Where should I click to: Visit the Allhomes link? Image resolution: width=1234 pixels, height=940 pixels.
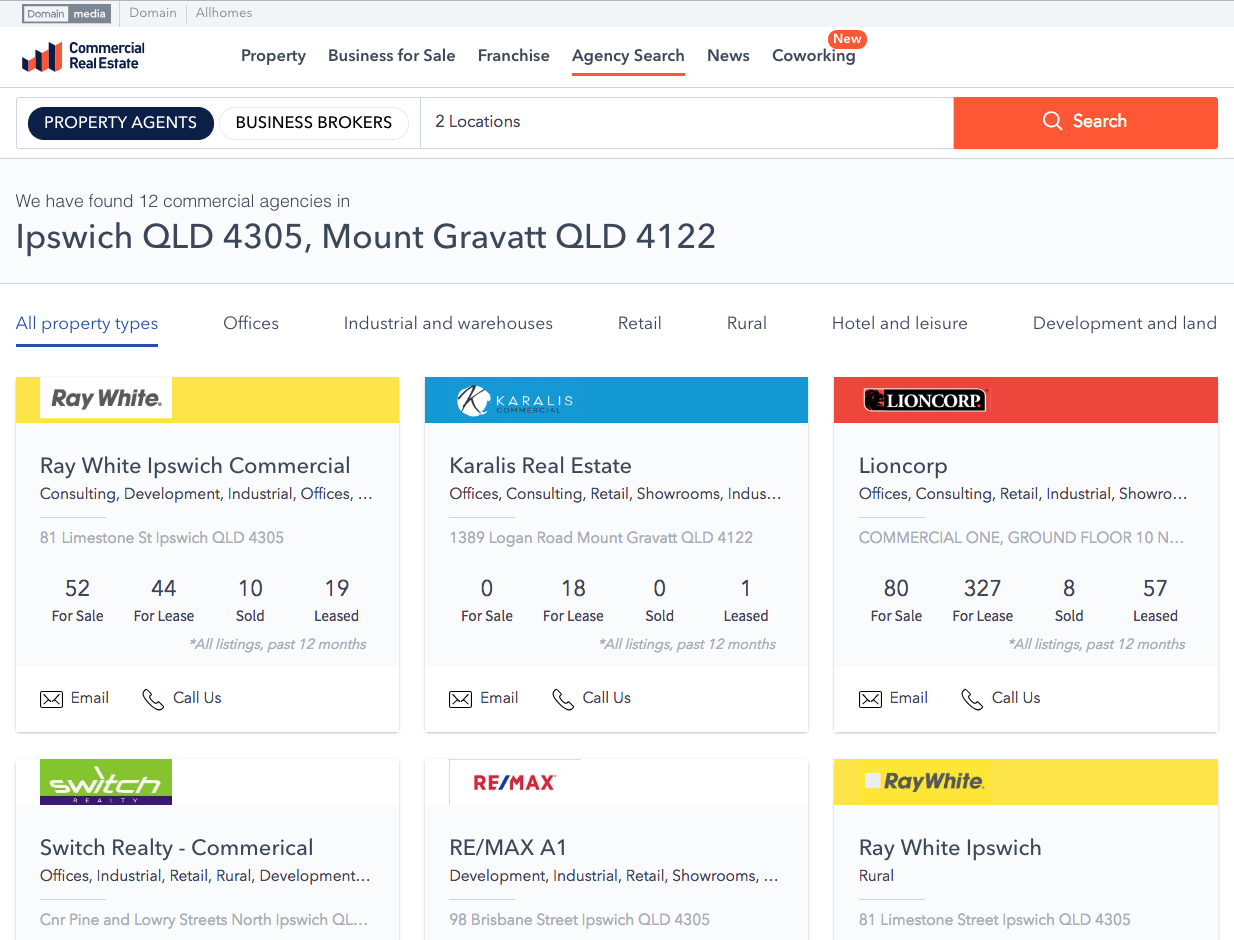click(224, 13)
